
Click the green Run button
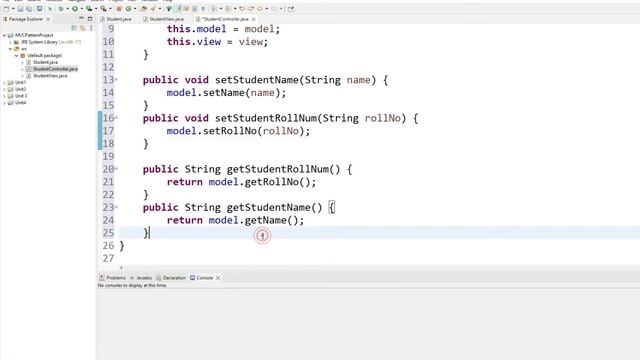75,9
